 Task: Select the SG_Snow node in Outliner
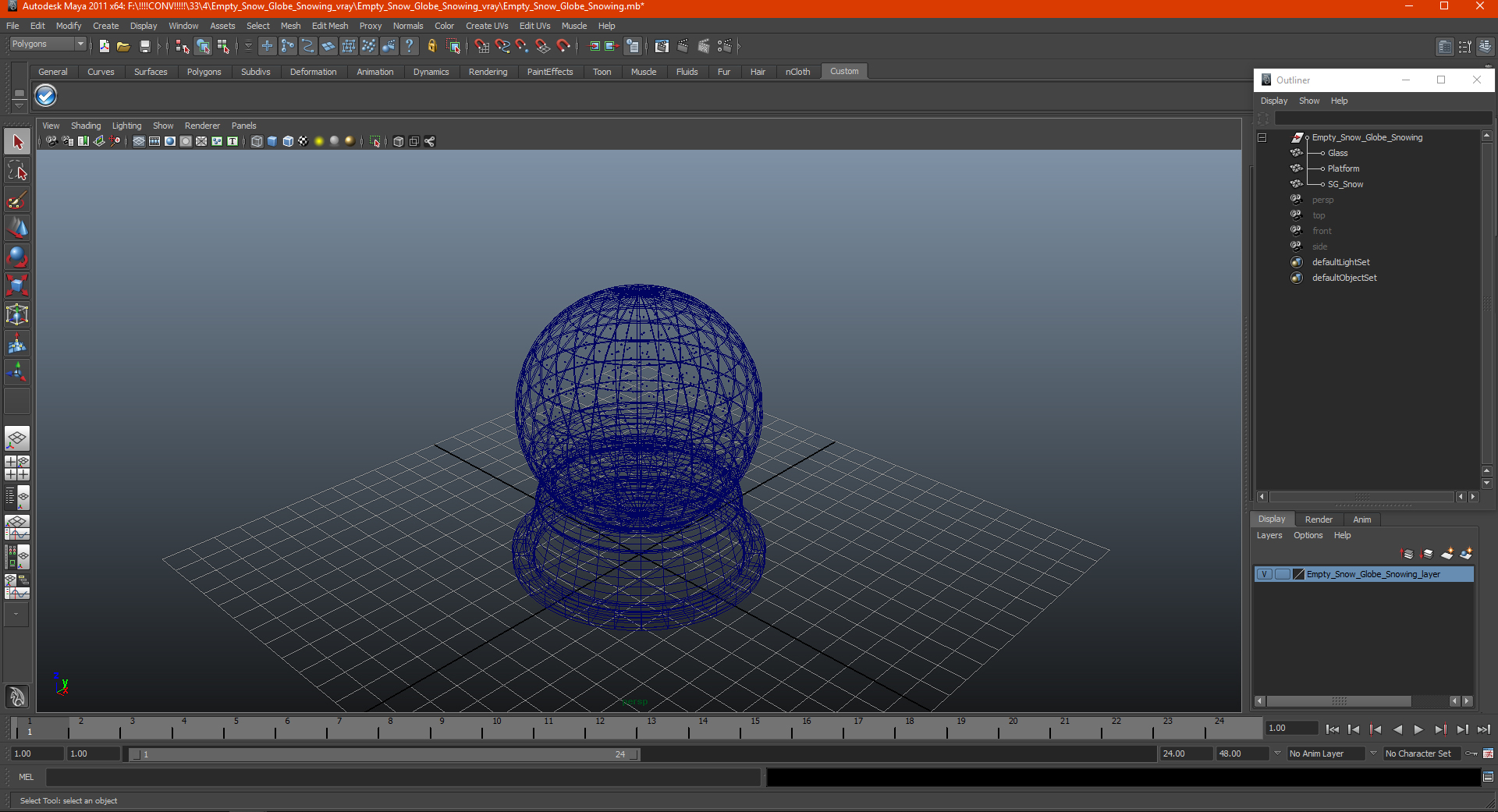click(x=1345, y=184)
